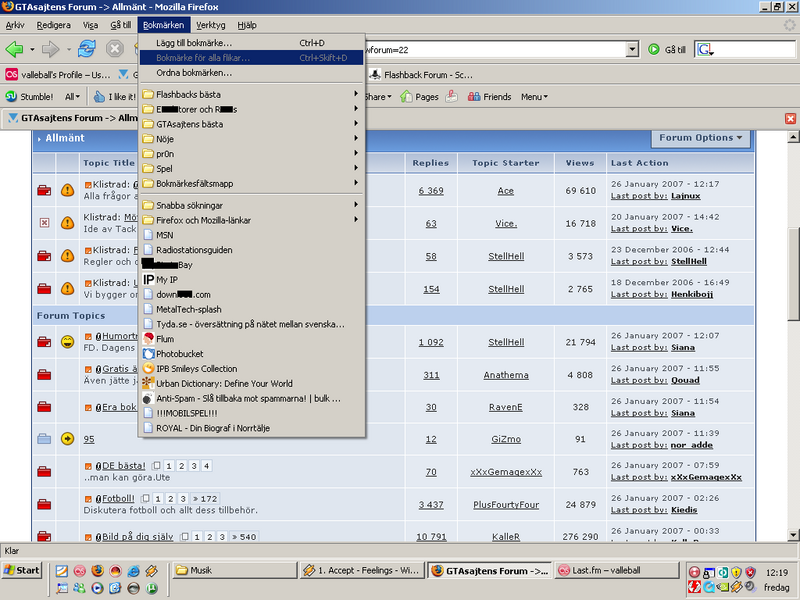Reload the page with the refresh icon
The width and height of the screenshot is (800, 600).
click(87, 49)
